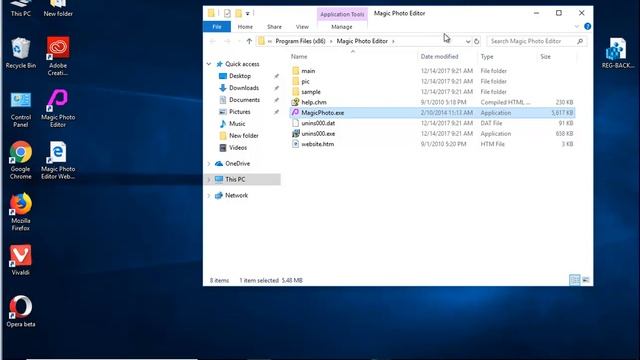
Task: Launch Magic Photo Editor desktop shortcut
Action: 58,108
